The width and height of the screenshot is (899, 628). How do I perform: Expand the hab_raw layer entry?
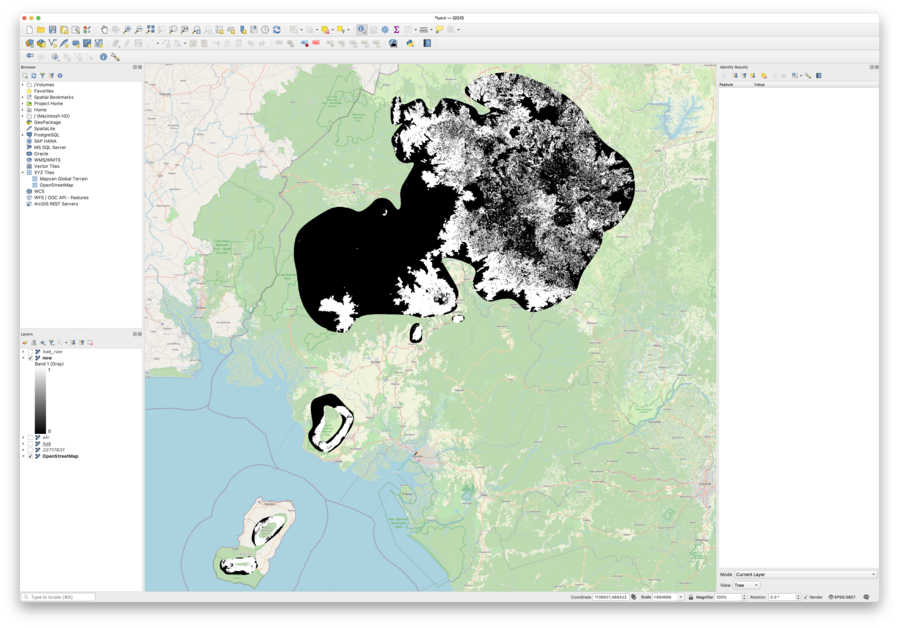(24, 352)
